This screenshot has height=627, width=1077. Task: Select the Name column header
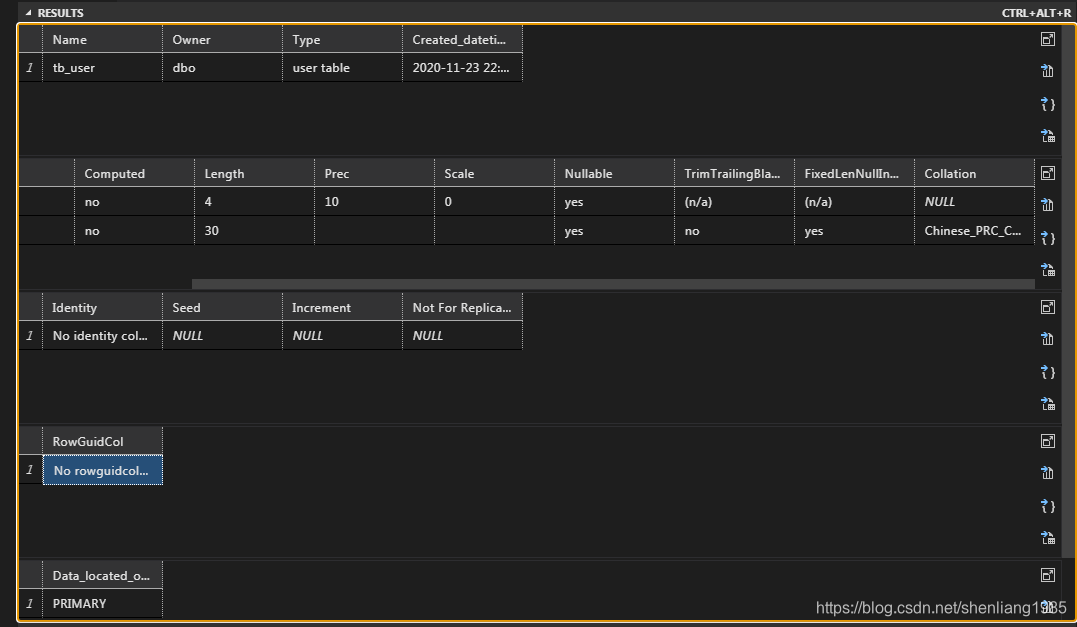coord(102,39)
